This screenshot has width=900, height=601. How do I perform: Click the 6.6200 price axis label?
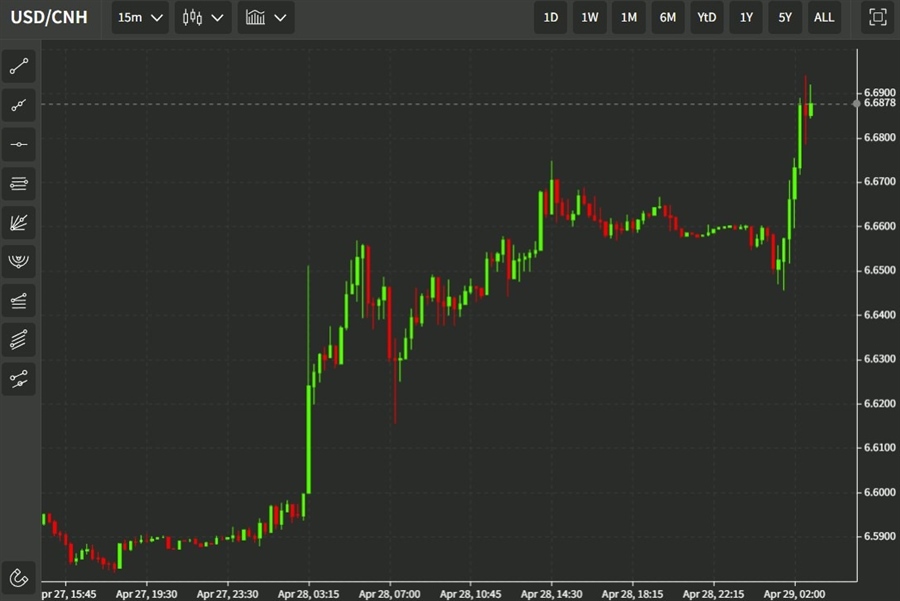(x=879, y=404)
